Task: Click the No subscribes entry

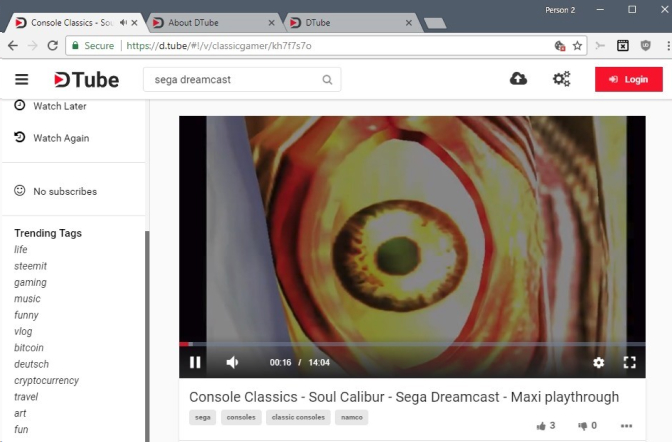Action: pos(56,191)
